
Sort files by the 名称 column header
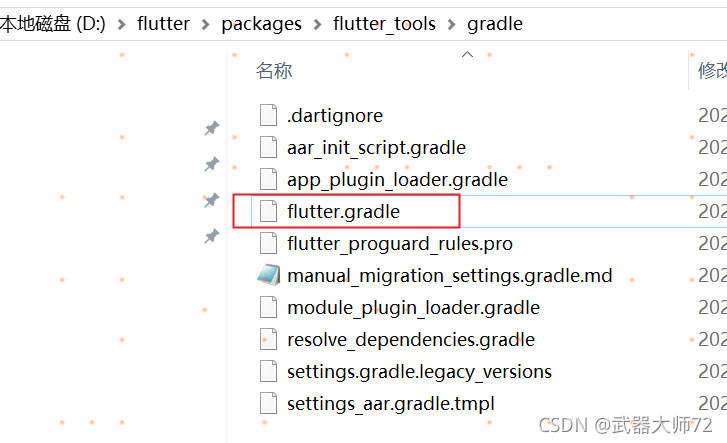pyautogui.click(x=274, y=71)
